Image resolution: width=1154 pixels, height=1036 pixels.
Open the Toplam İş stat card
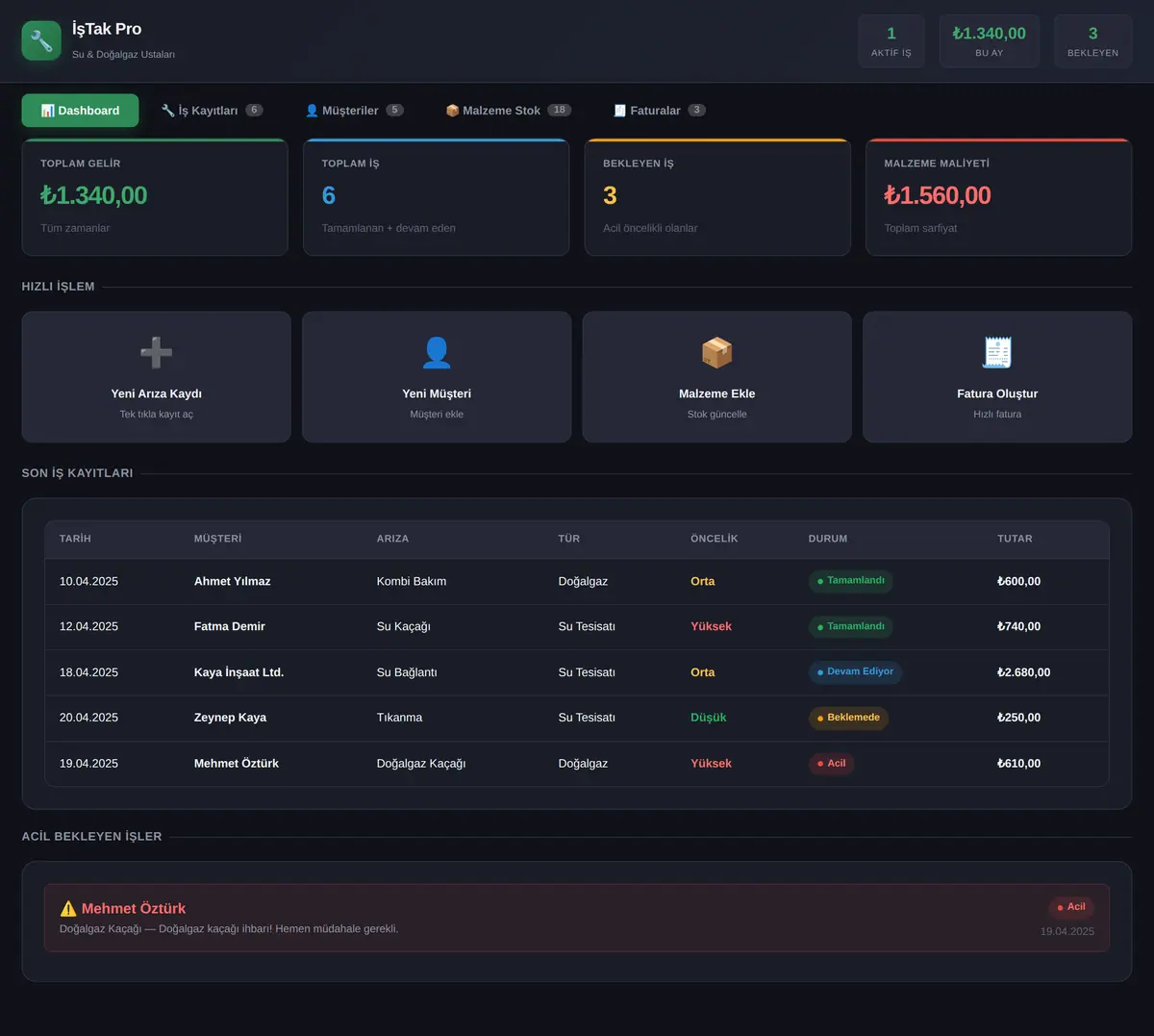437,197
